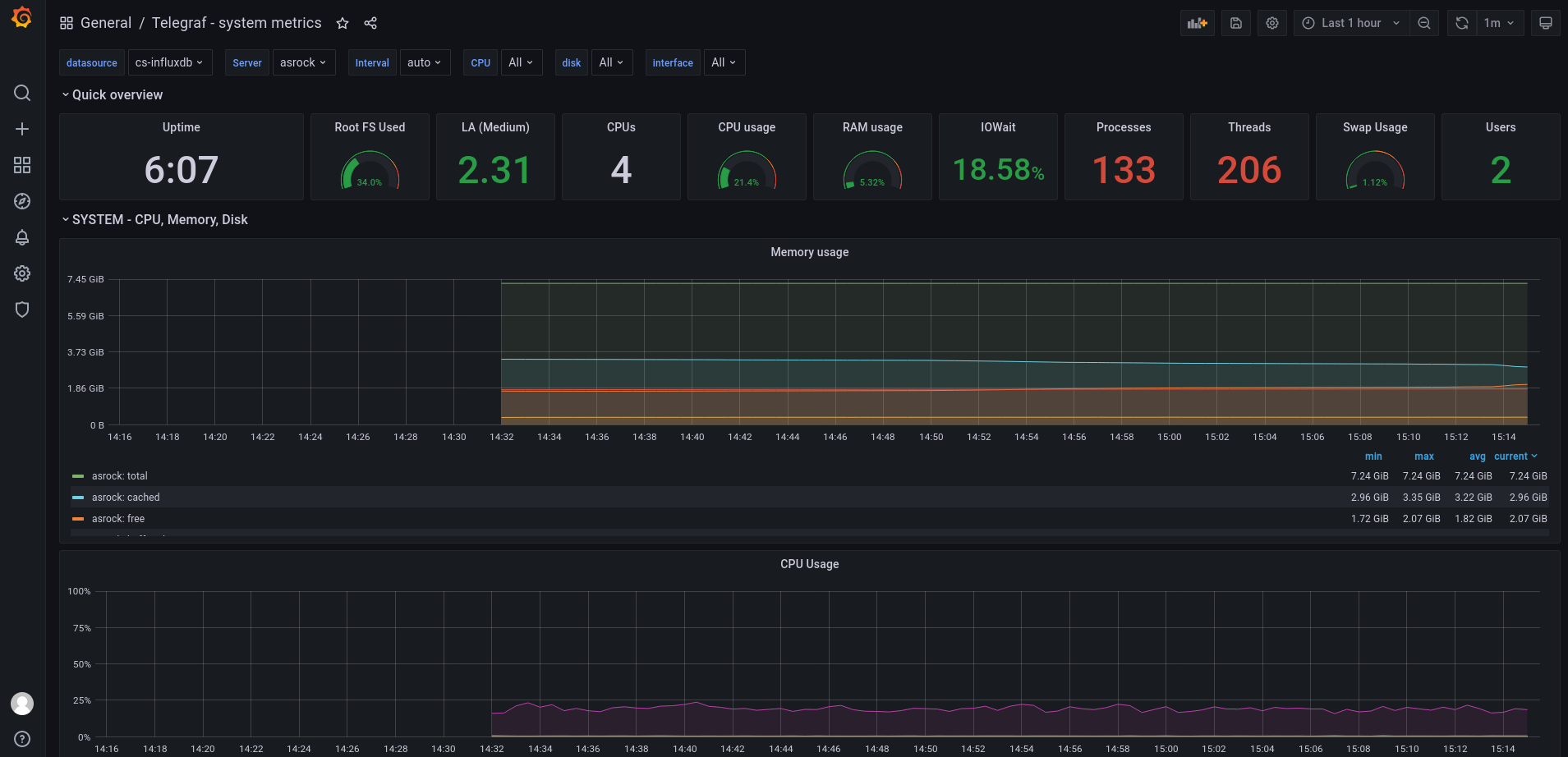Open the dashboard grid icon next to General
Screen dimensions: 1568x757
[x=67, y=23]
